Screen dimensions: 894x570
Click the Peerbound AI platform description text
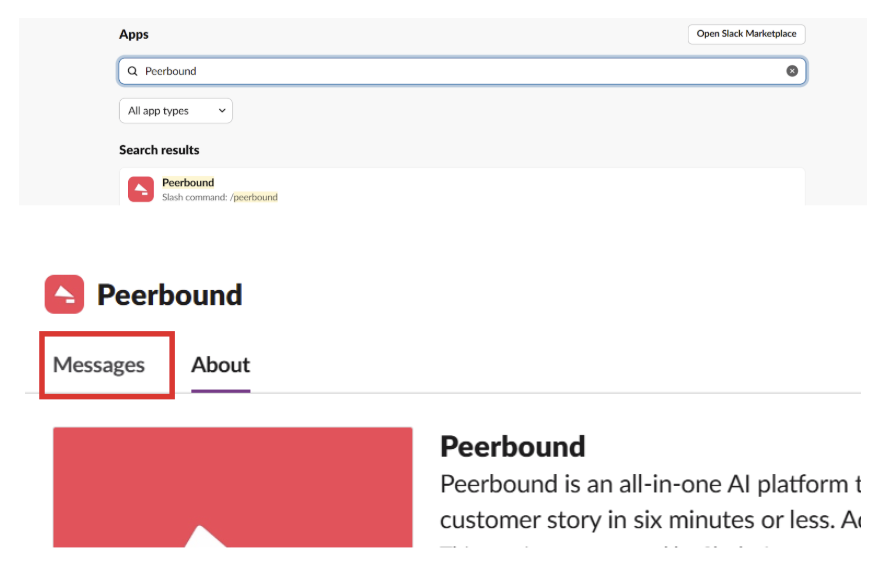pyautogui.click(x=650, y=502)
